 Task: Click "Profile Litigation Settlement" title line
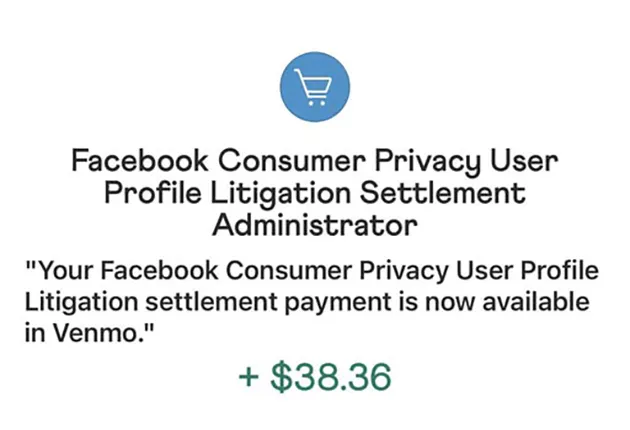pos(316,192)
